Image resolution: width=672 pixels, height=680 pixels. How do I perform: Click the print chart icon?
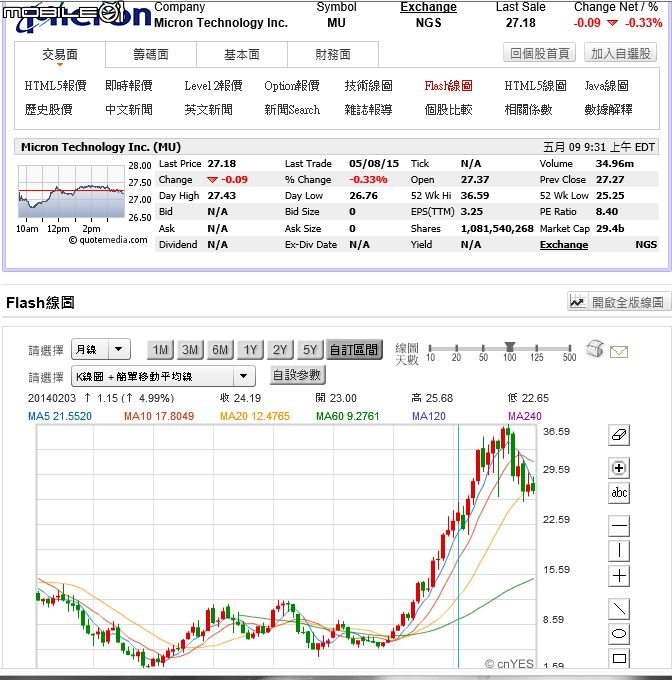(x=594, y=349)
